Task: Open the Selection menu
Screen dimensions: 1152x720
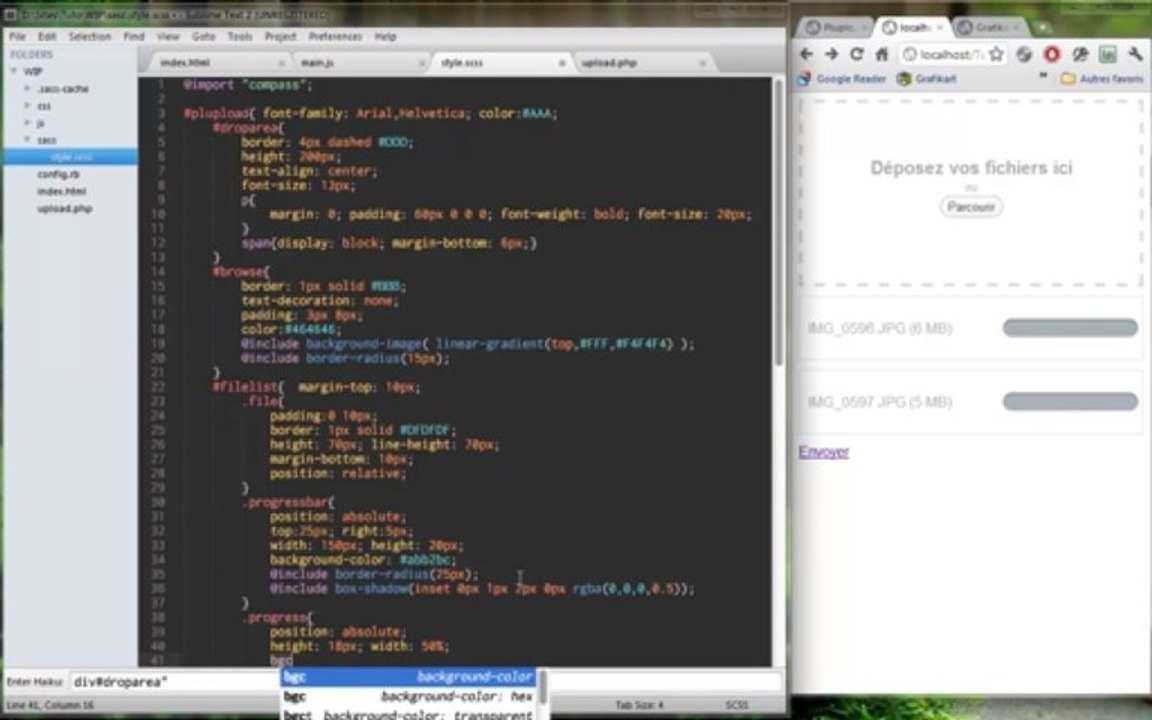Action: pos(90,36)
